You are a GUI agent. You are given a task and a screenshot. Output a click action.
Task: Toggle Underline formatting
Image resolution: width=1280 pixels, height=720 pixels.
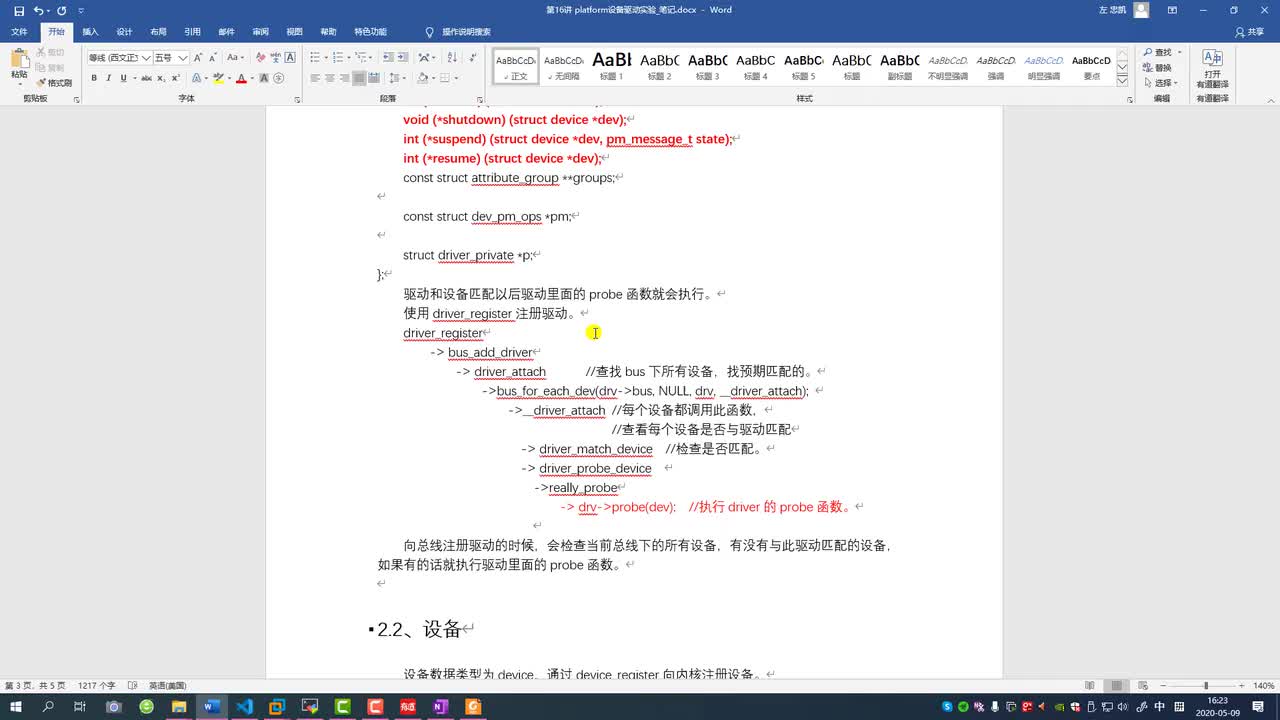point(123,78)
